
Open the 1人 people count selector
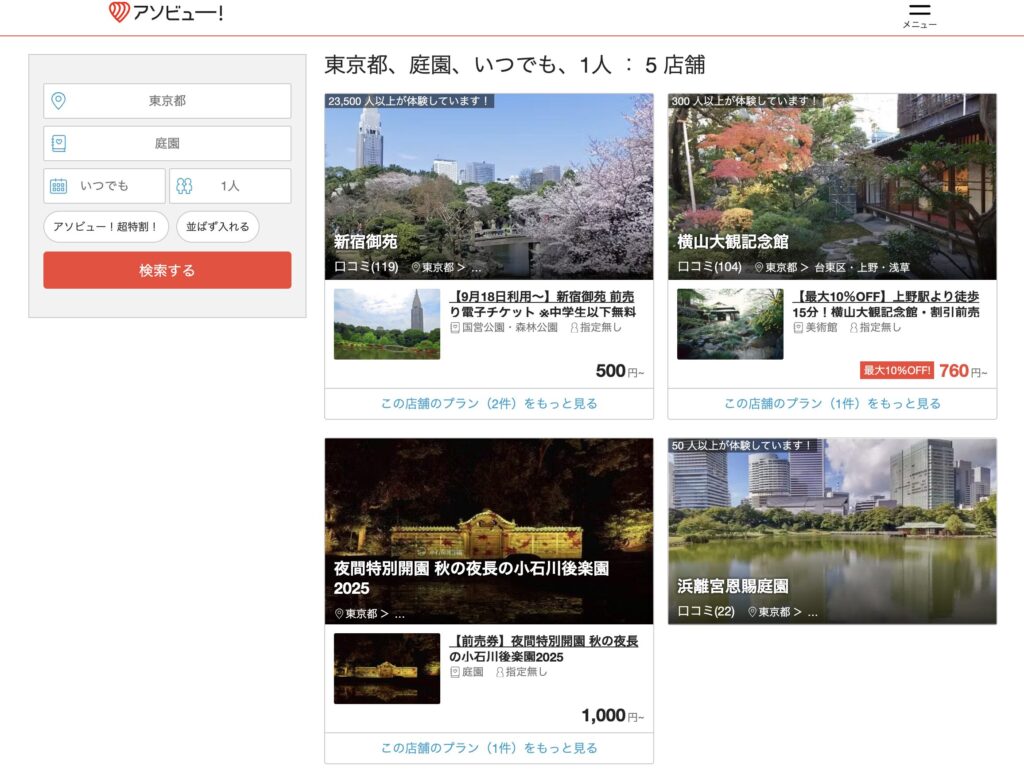click(230, 186)
